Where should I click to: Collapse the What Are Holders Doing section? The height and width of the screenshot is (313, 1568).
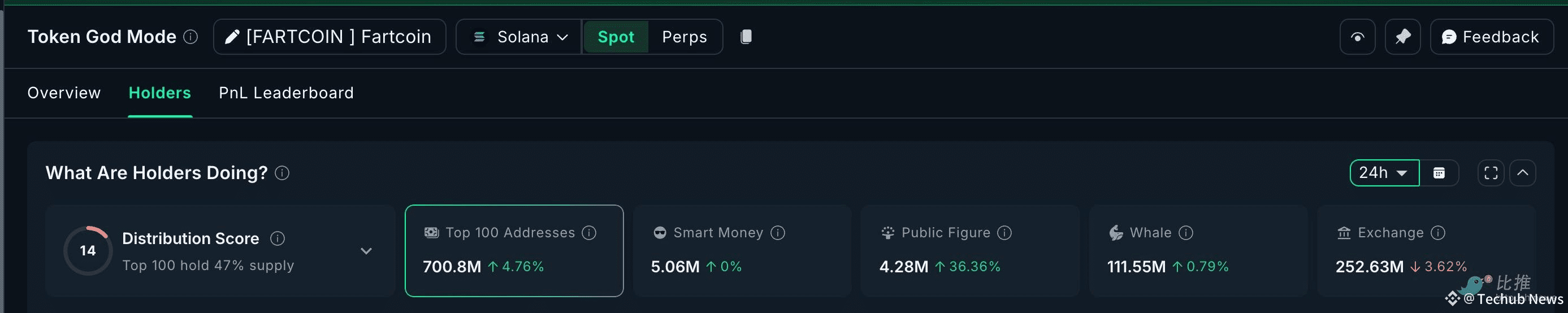click(1522, 173)
